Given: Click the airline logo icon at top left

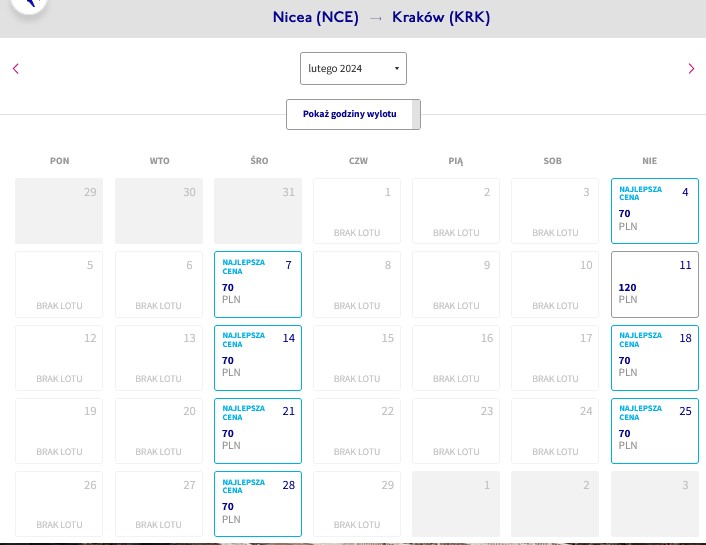Looking at the screenshot, I should tap(29, 5).
